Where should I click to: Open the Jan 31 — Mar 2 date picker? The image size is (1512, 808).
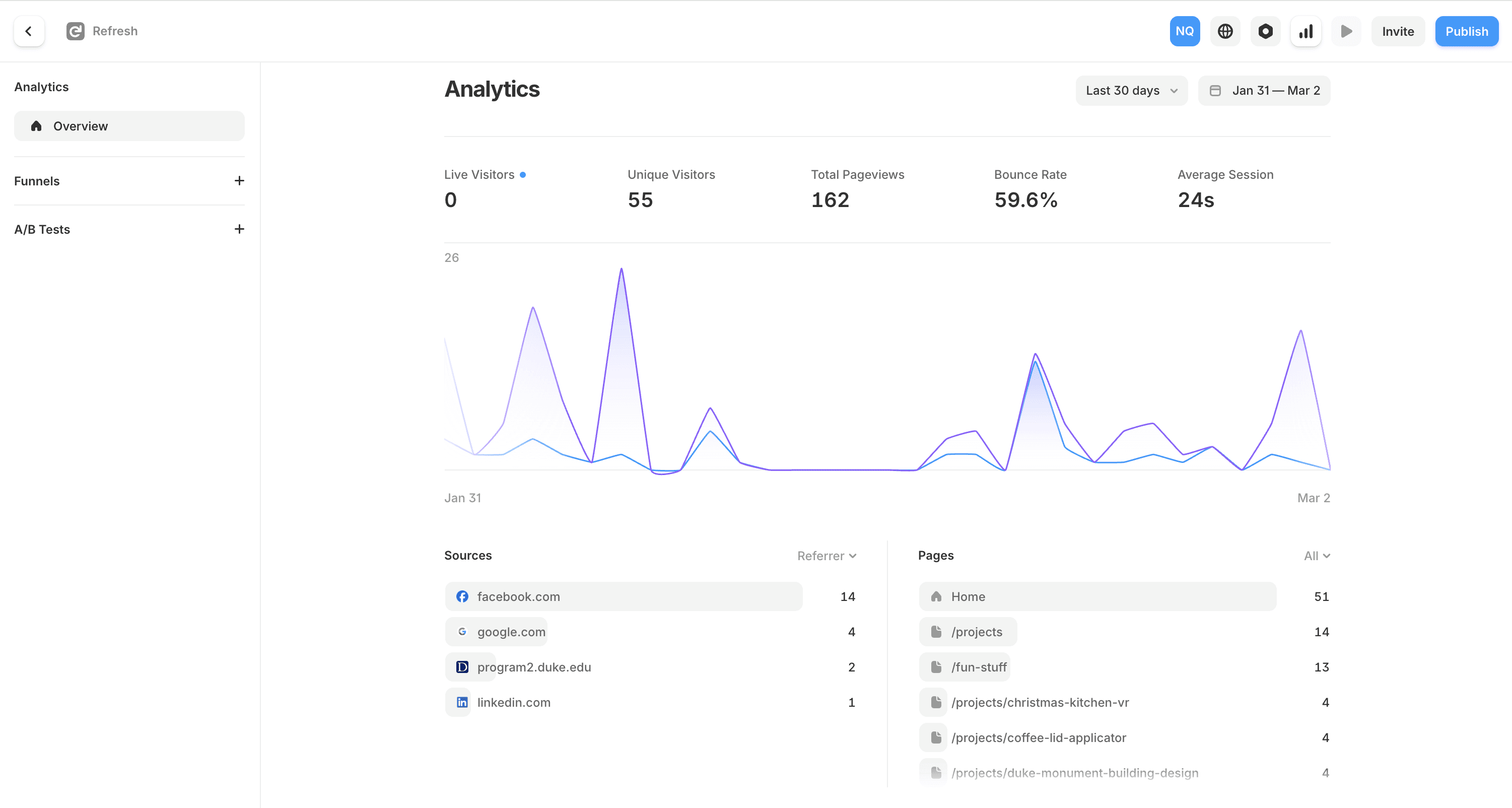click(1264, 91)
